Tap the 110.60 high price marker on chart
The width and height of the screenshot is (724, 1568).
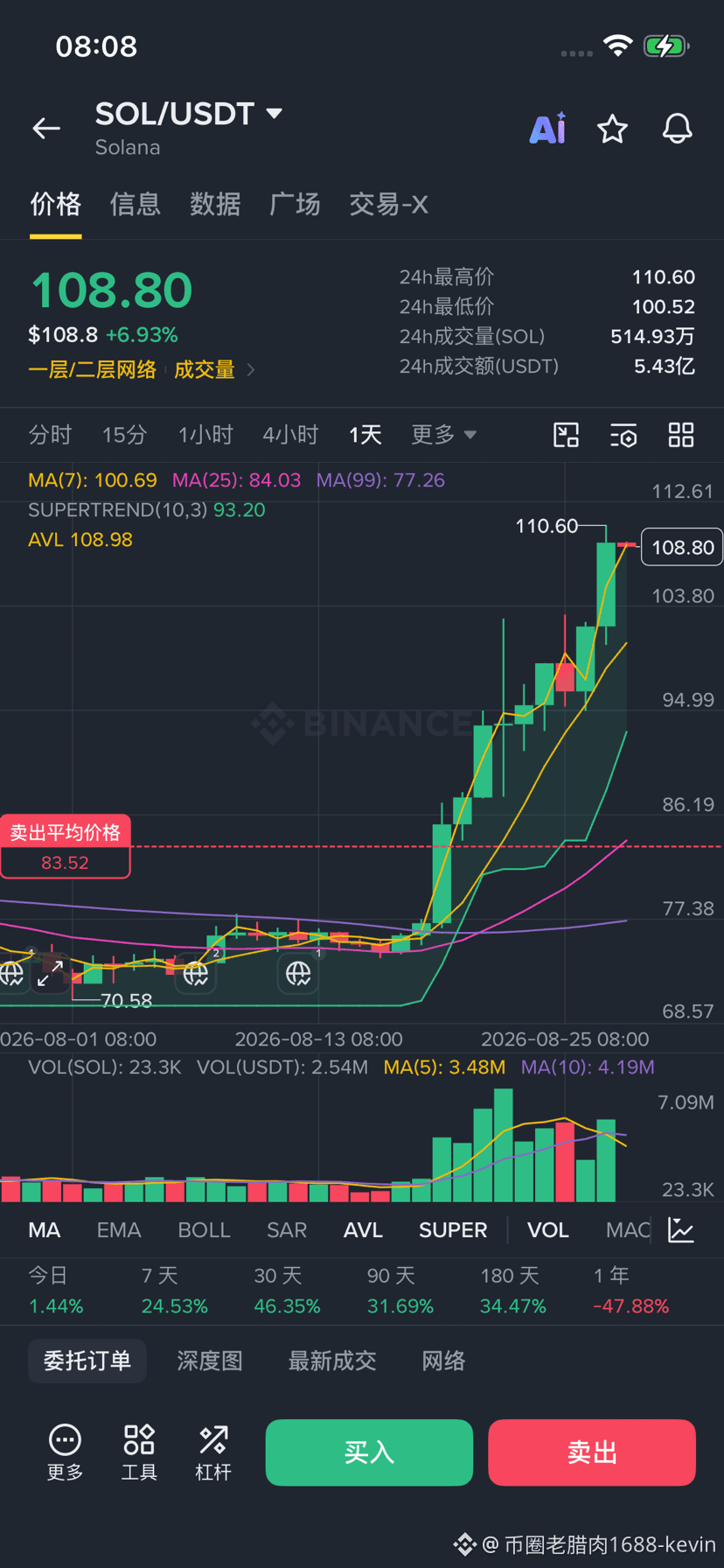(x=546, y=526)
